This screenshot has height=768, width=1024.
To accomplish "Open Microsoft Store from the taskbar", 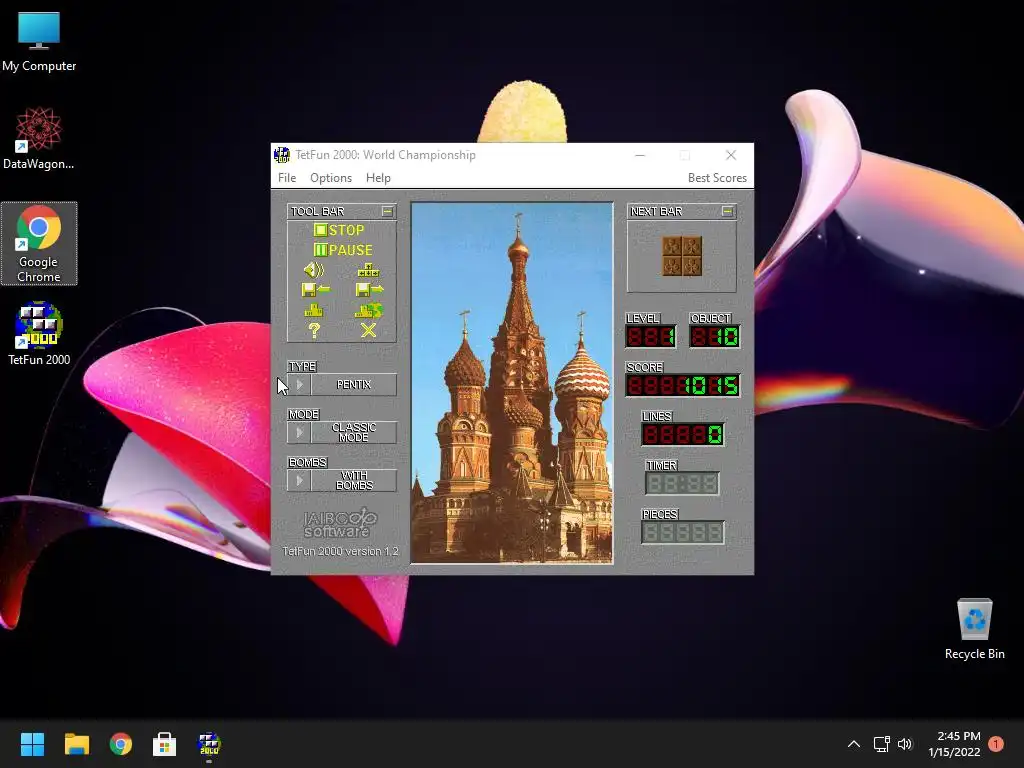I will point(165,744).
